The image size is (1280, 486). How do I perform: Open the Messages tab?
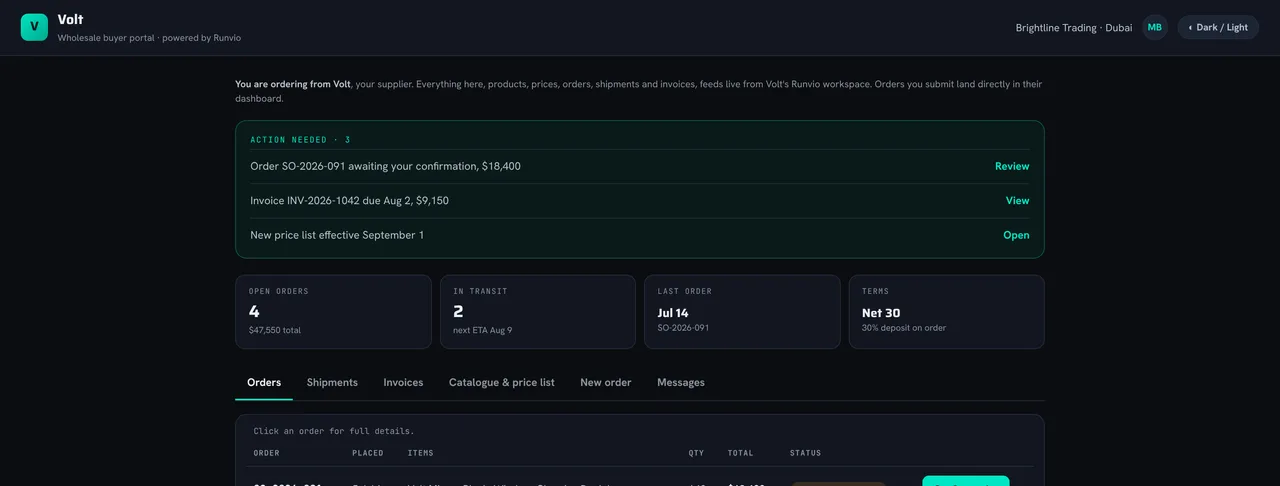(681, 382)
